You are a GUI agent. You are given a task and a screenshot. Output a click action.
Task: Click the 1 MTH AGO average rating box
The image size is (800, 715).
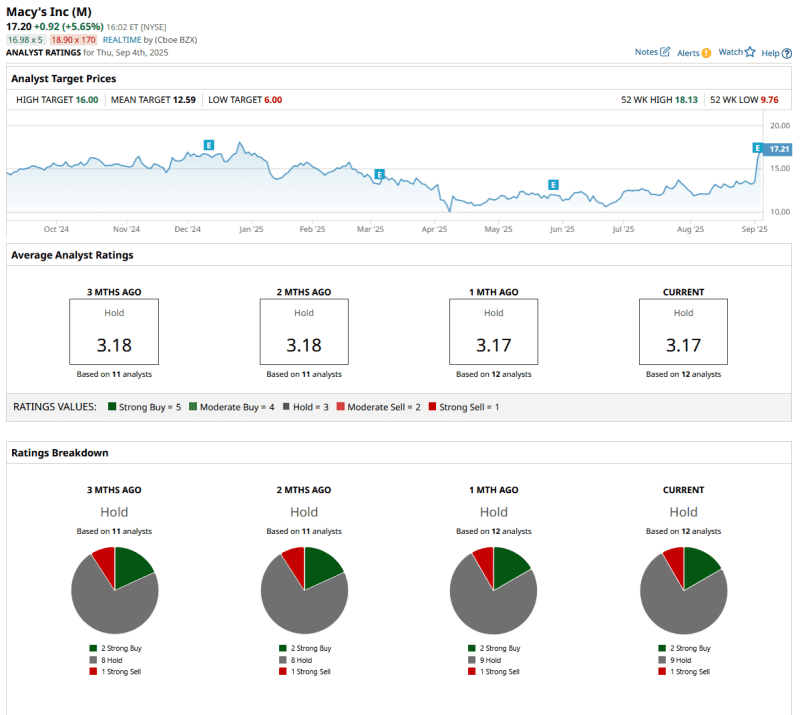(493, 332)
